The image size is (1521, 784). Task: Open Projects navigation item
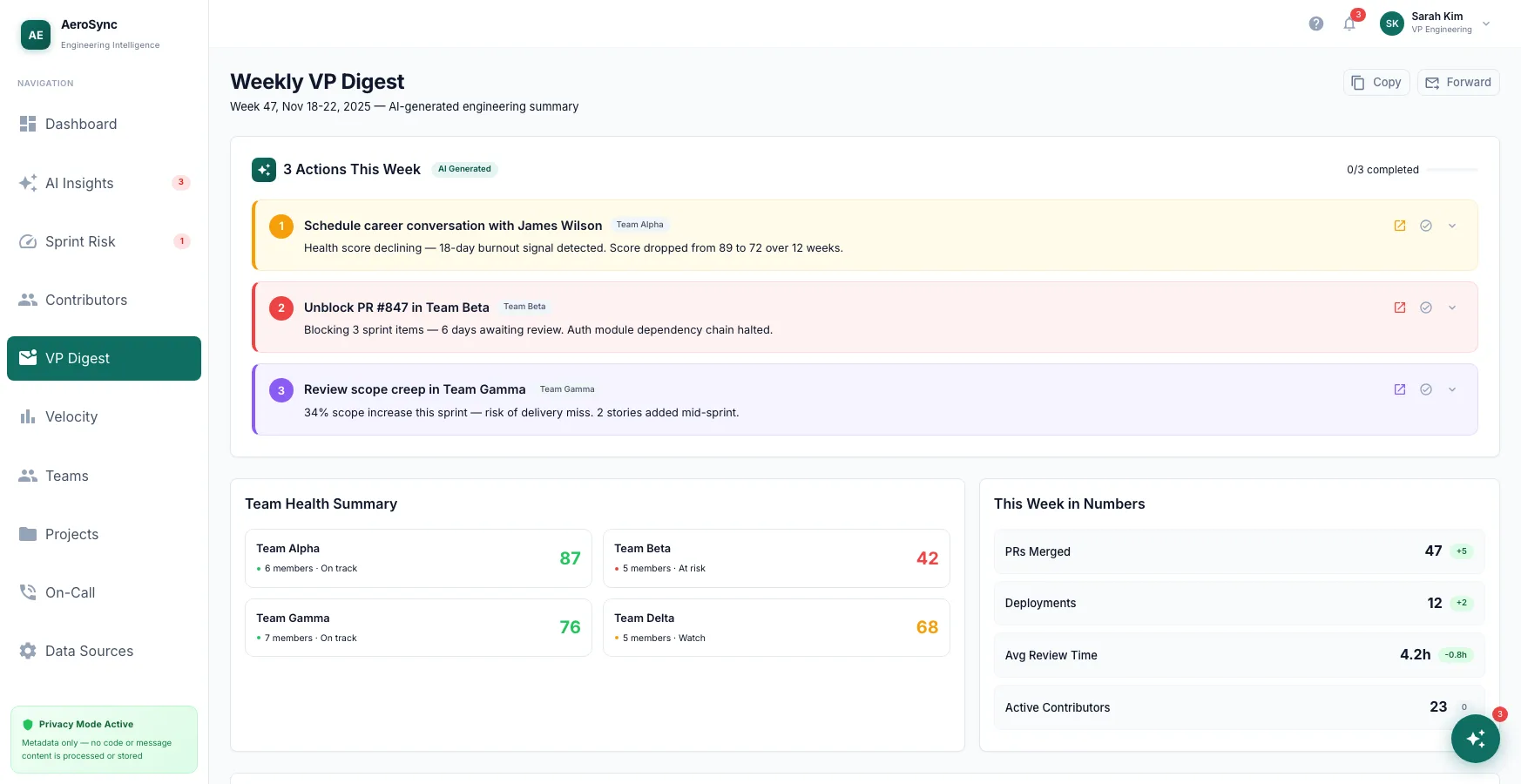click(104, 534)
